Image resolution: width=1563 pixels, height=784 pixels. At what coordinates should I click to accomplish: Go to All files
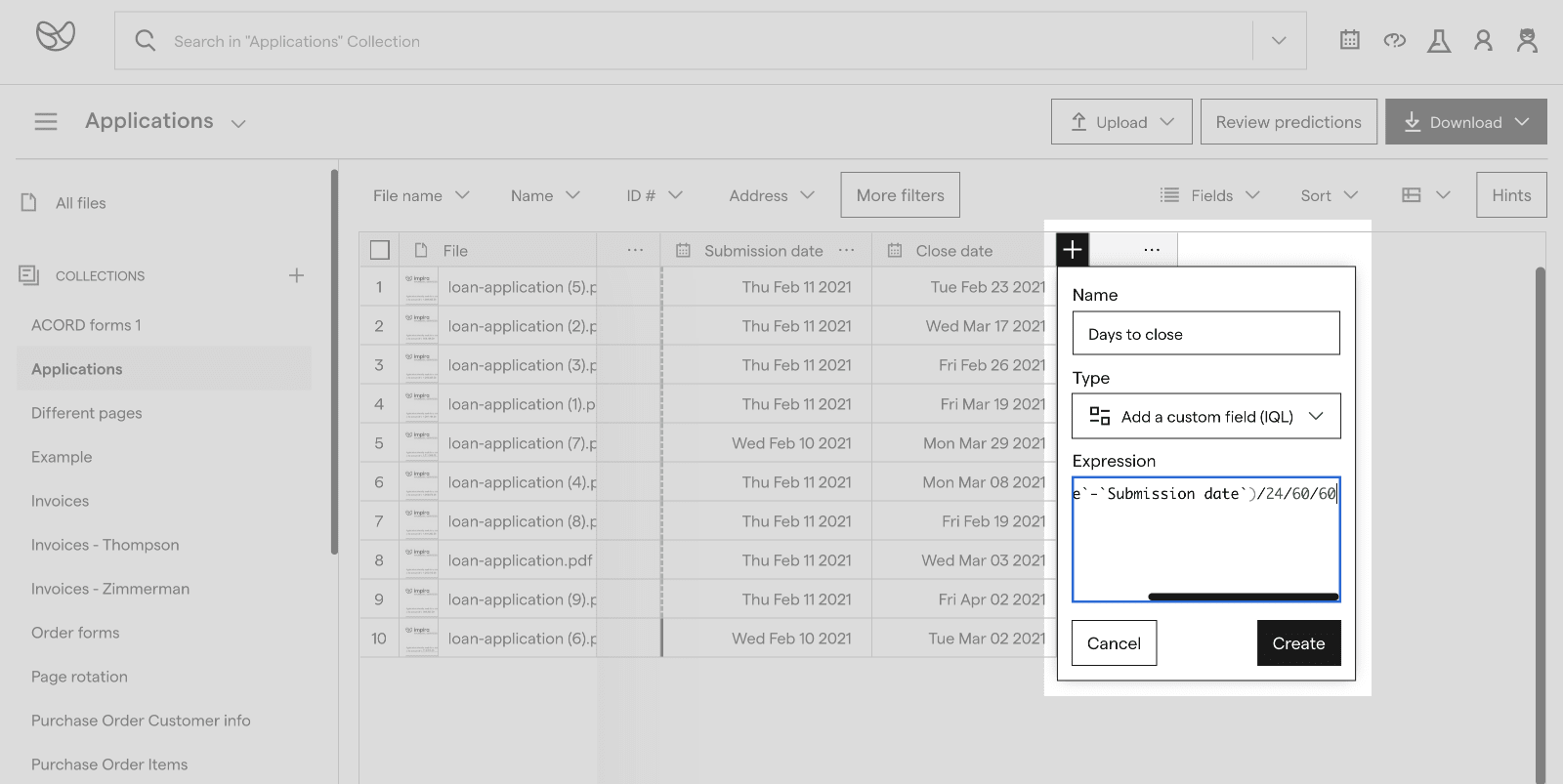pyautogui.click(x=81, y=203)
